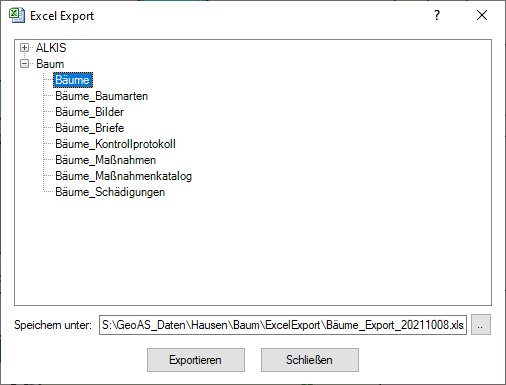Select Bäume_Kontrollprotokoll in the tree

[x=115, y=144]
